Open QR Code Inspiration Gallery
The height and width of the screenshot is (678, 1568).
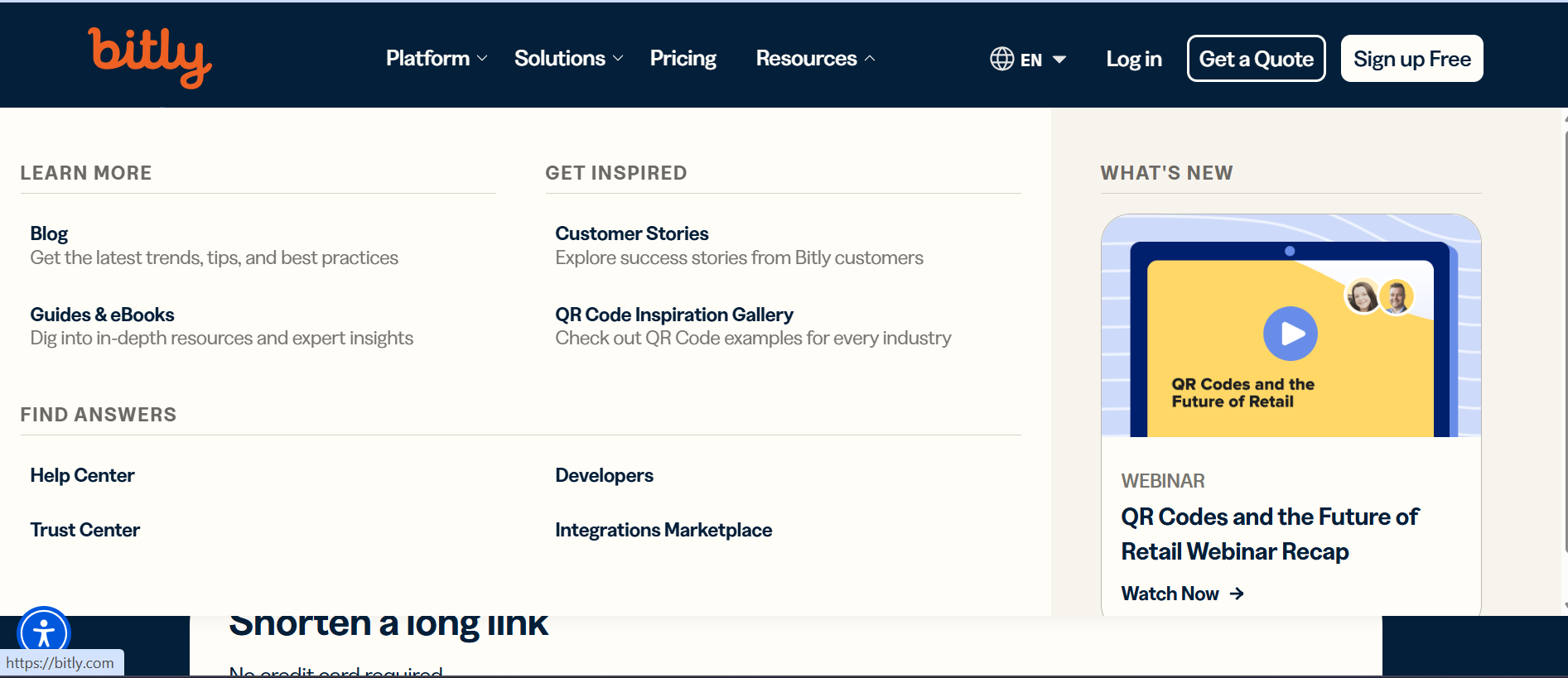pyautogui.click(x=673, y=315)
